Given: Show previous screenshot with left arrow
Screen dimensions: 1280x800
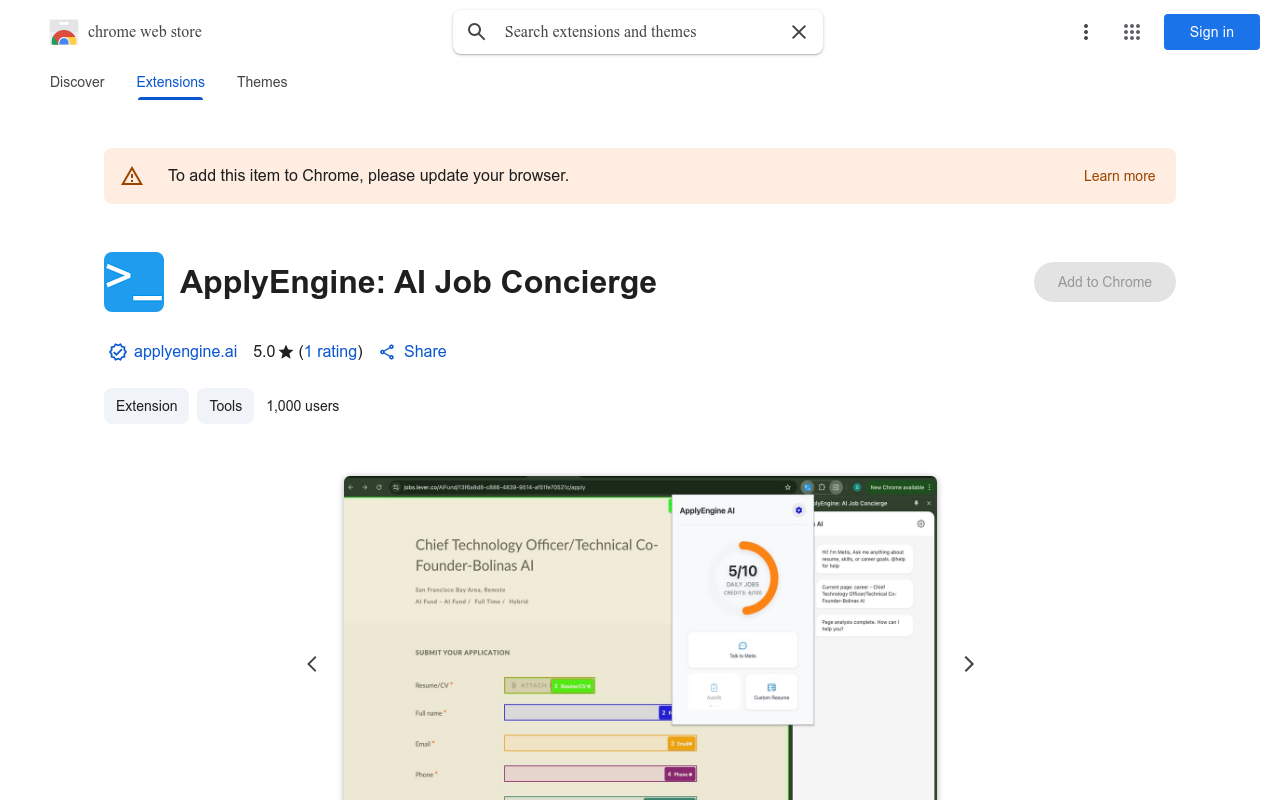Looking at the screenshot, I should [x=312, y=664].
